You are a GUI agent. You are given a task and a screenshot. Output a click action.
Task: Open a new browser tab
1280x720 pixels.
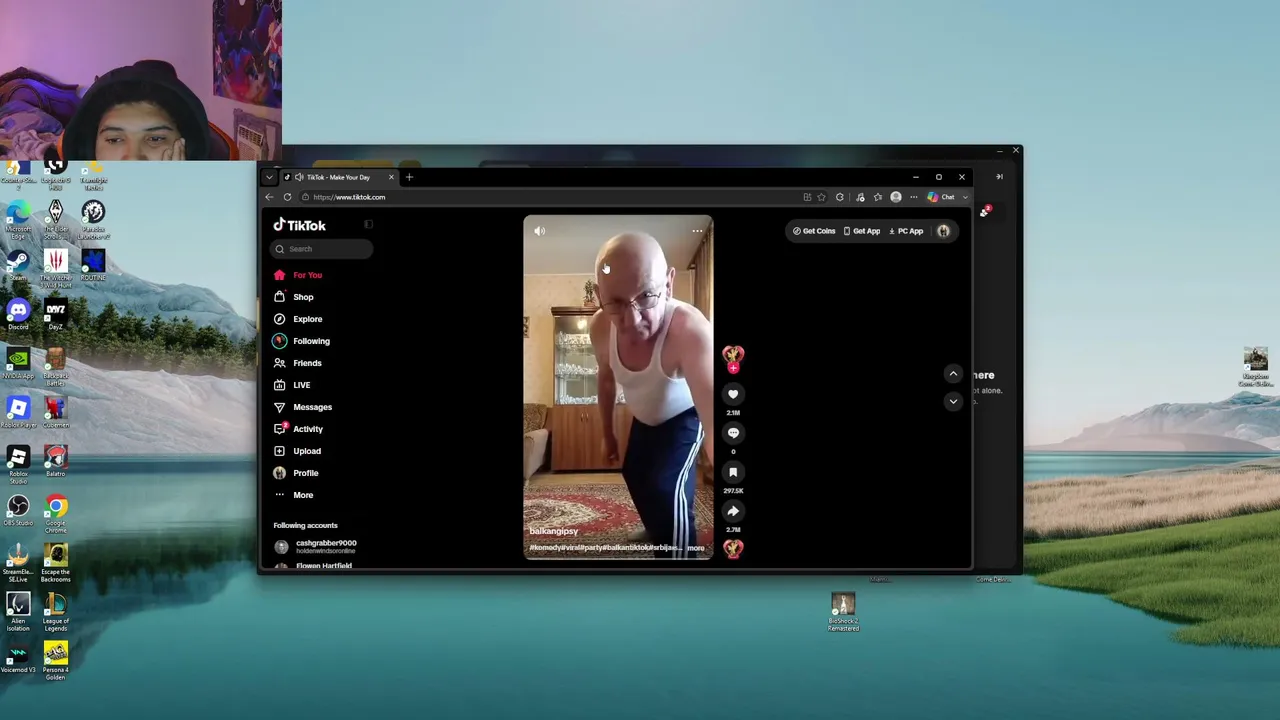[x=409, y=177]
